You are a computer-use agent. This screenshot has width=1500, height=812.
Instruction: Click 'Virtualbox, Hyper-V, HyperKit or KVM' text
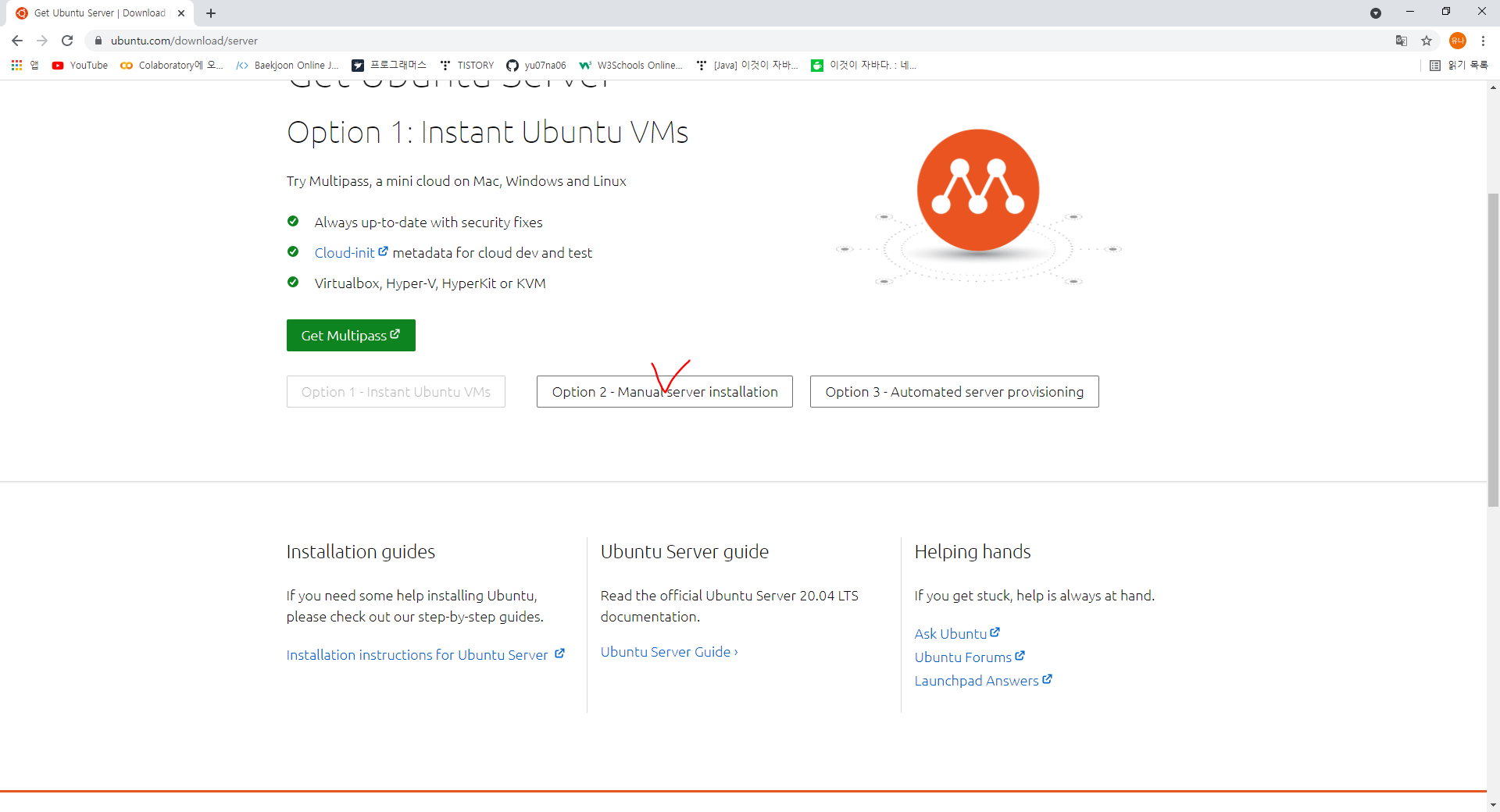tap(430, 283)
